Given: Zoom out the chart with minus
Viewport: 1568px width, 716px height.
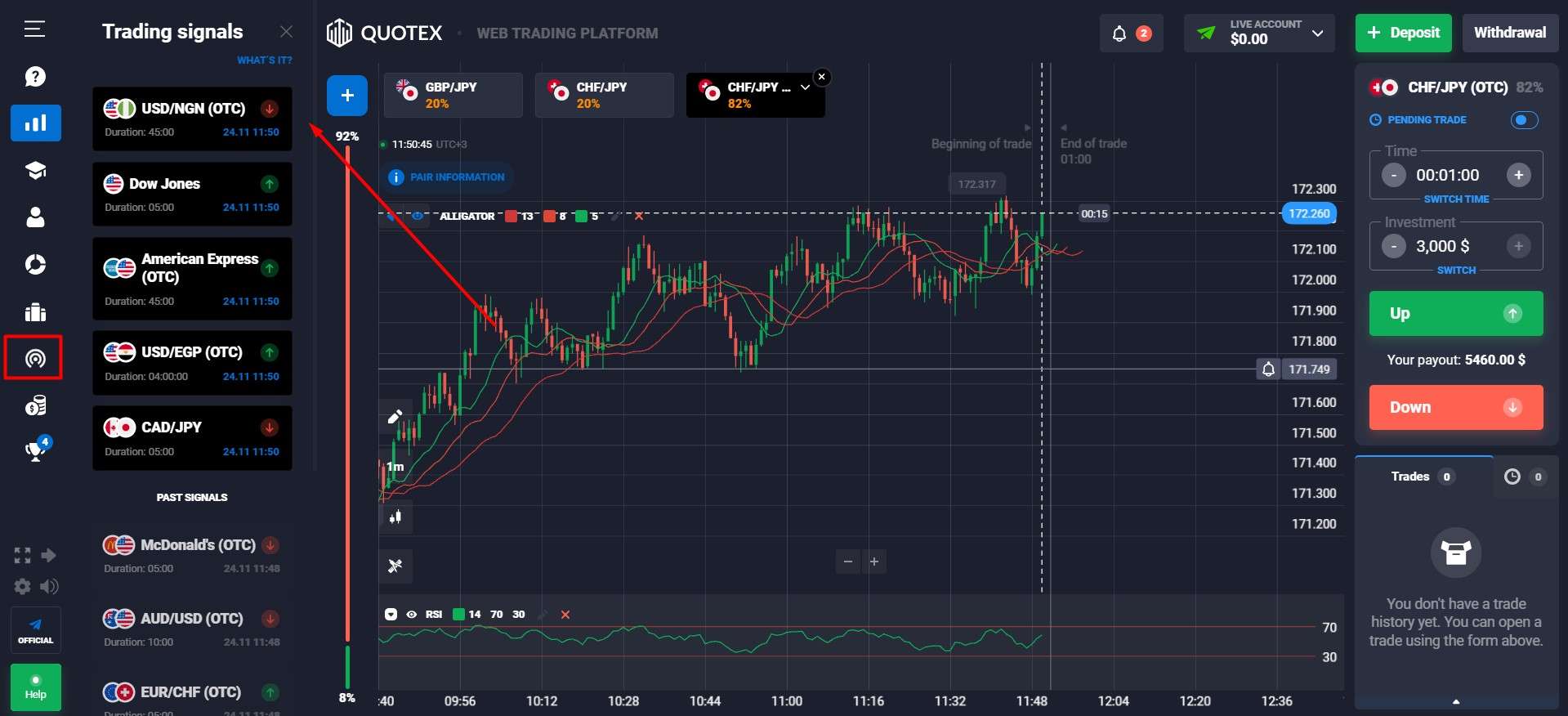Looking at the screenshot, I should point(848,562).
